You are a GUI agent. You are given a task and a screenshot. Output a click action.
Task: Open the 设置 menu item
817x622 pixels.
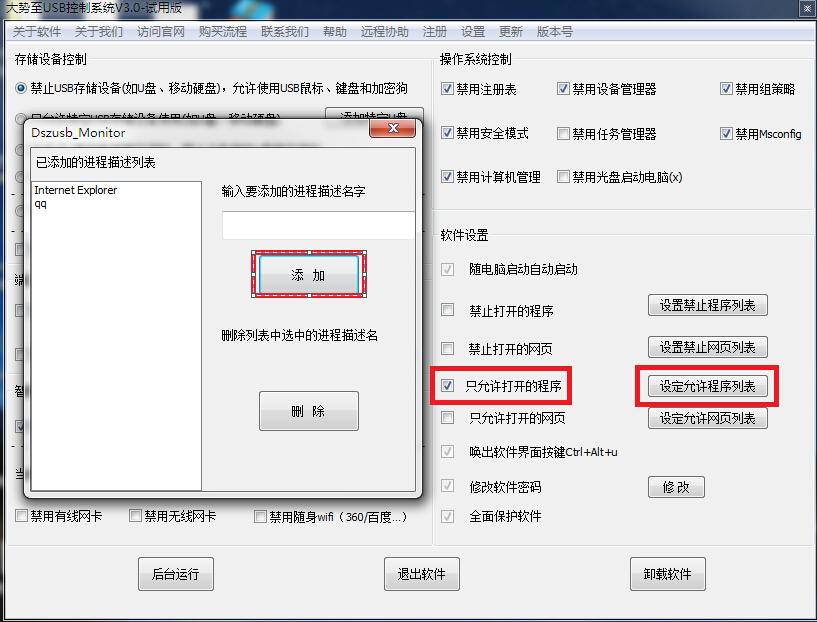pyautogui.click(x=473, y=32)
